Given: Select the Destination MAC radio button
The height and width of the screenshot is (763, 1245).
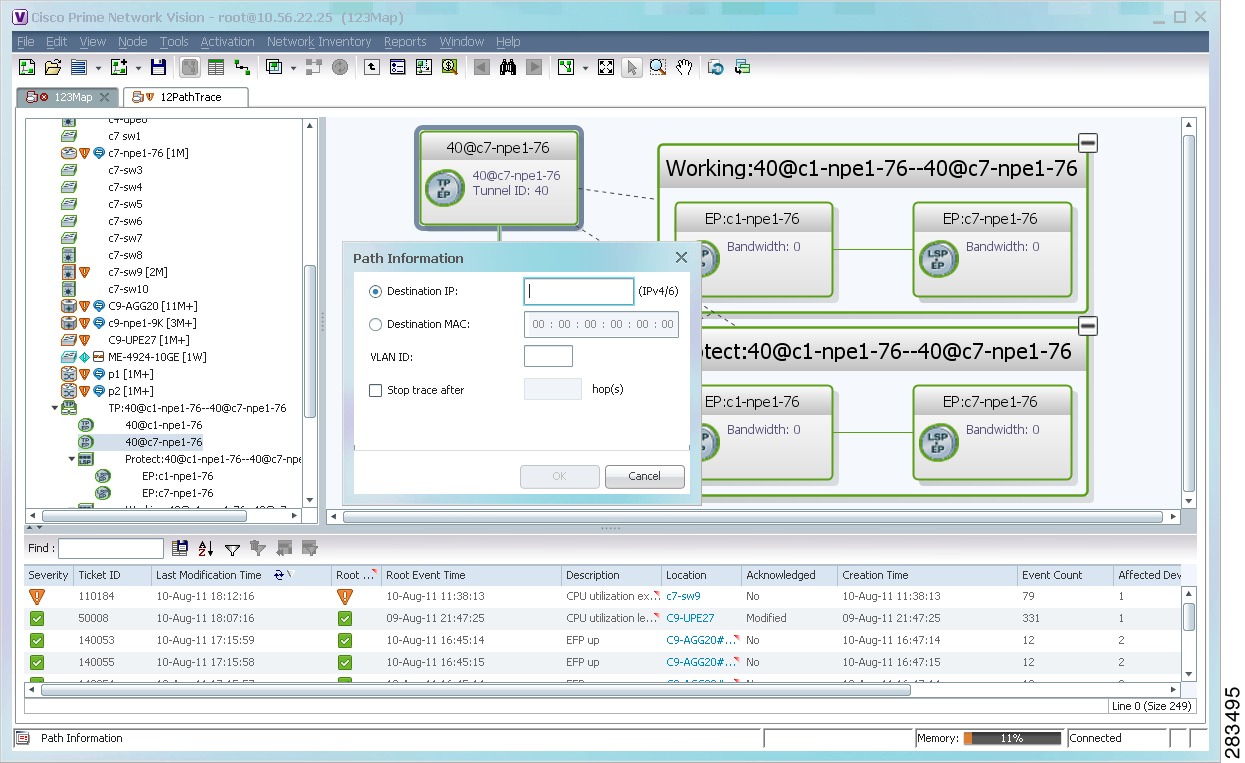Looking at the screenshot, I should 376,324.
